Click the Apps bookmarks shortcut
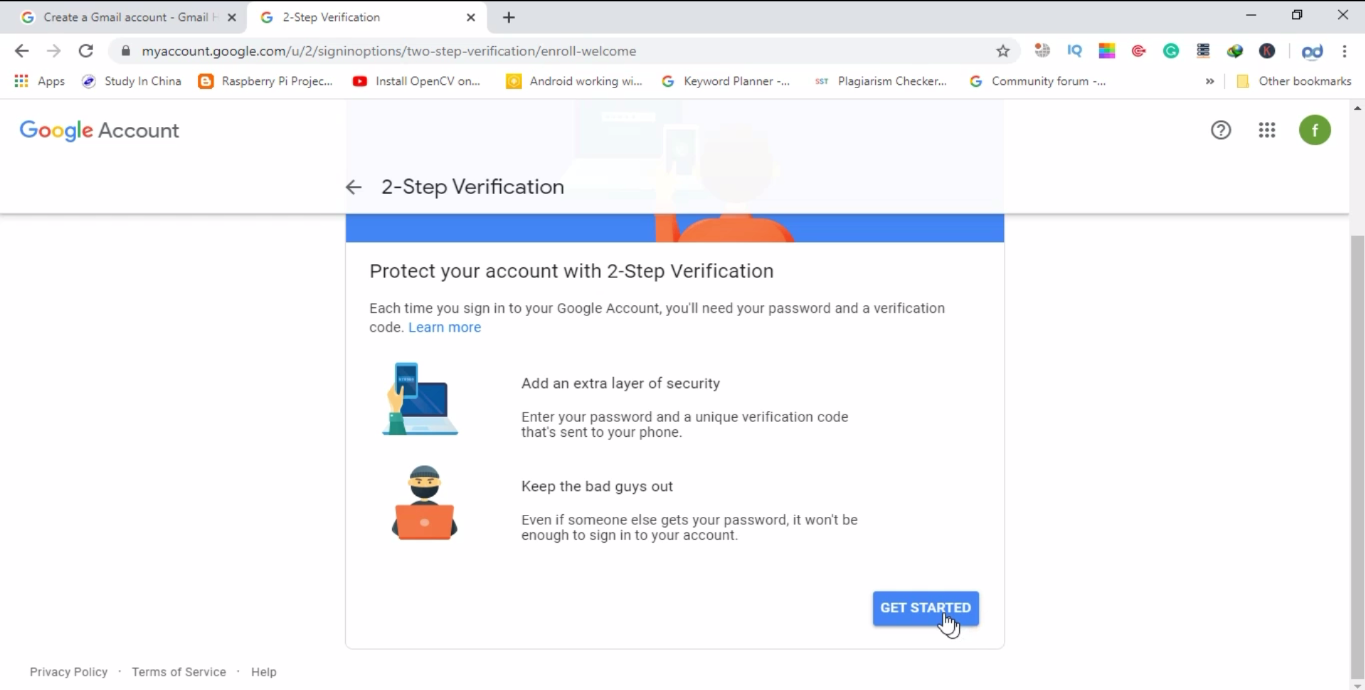1365x690 pixels. [40, 81]
